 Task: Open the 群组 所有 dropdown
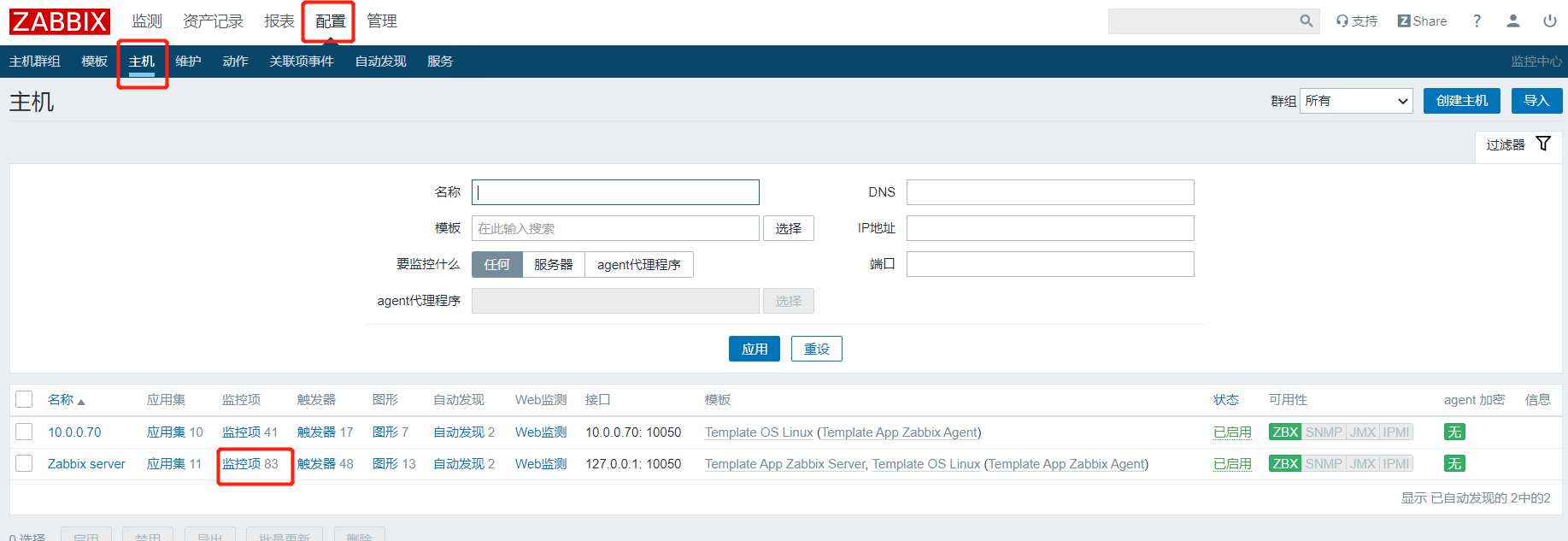[x=1356, y=101]
